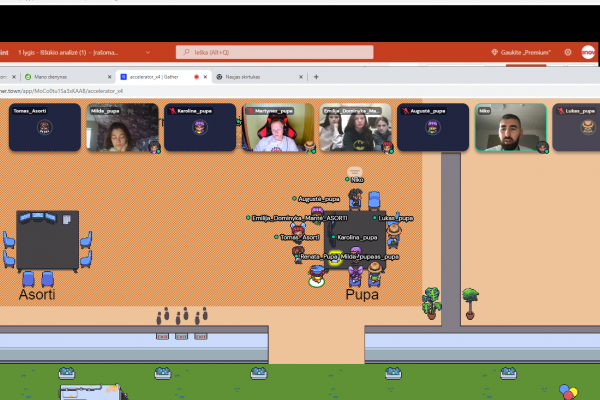Click the Pupa room label

click(x=362, y=294)
